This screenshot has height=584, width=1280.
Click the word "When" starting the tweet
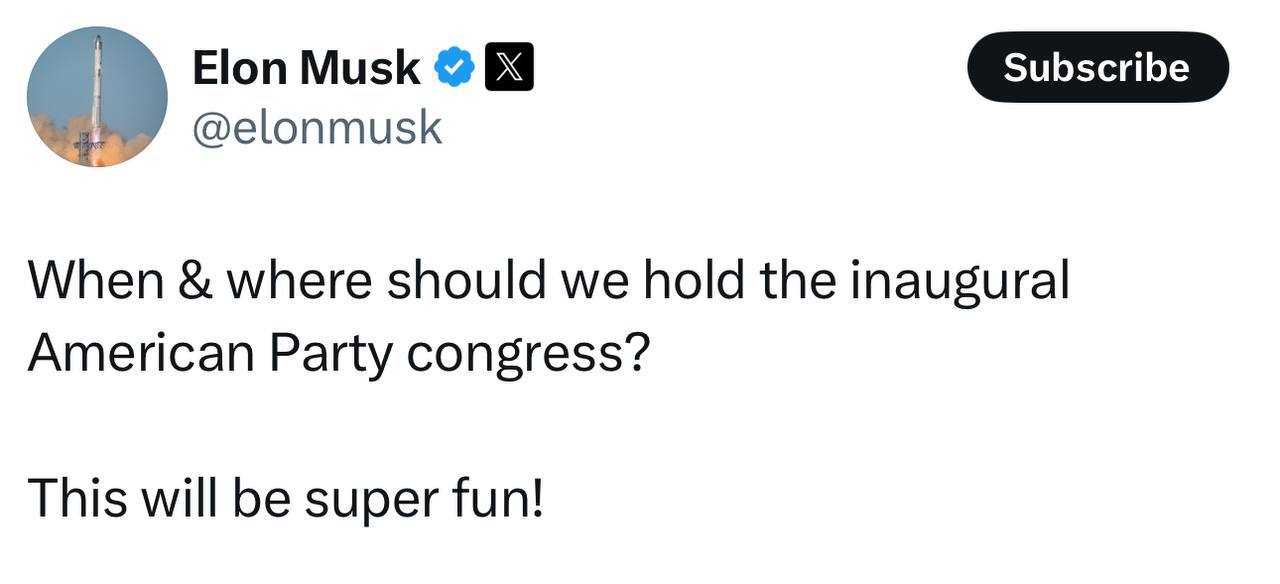95,279
